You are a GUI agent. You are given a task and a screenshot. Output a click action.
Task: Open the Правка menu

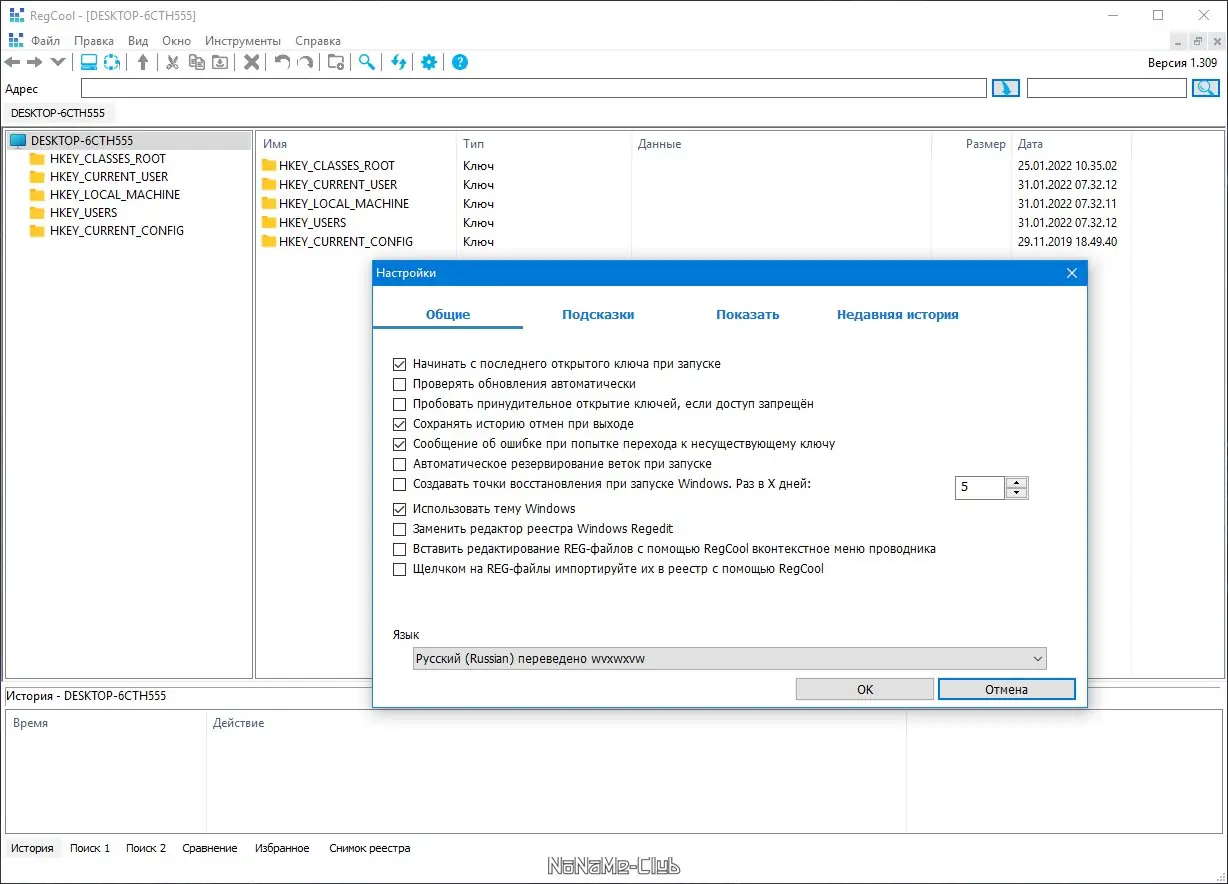point(94,41)
